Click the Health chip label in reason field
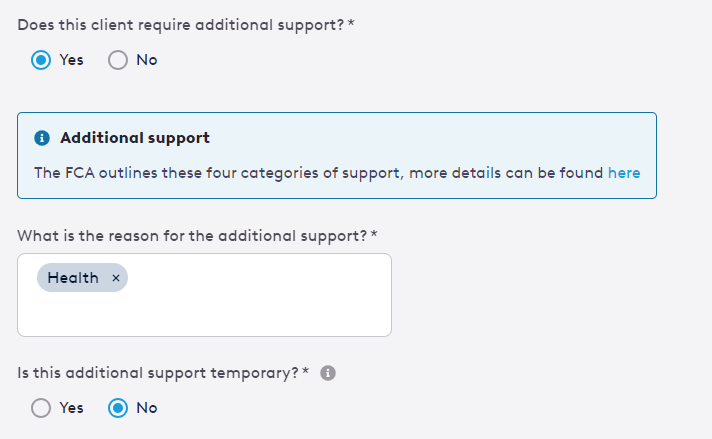 click(73, 278)
